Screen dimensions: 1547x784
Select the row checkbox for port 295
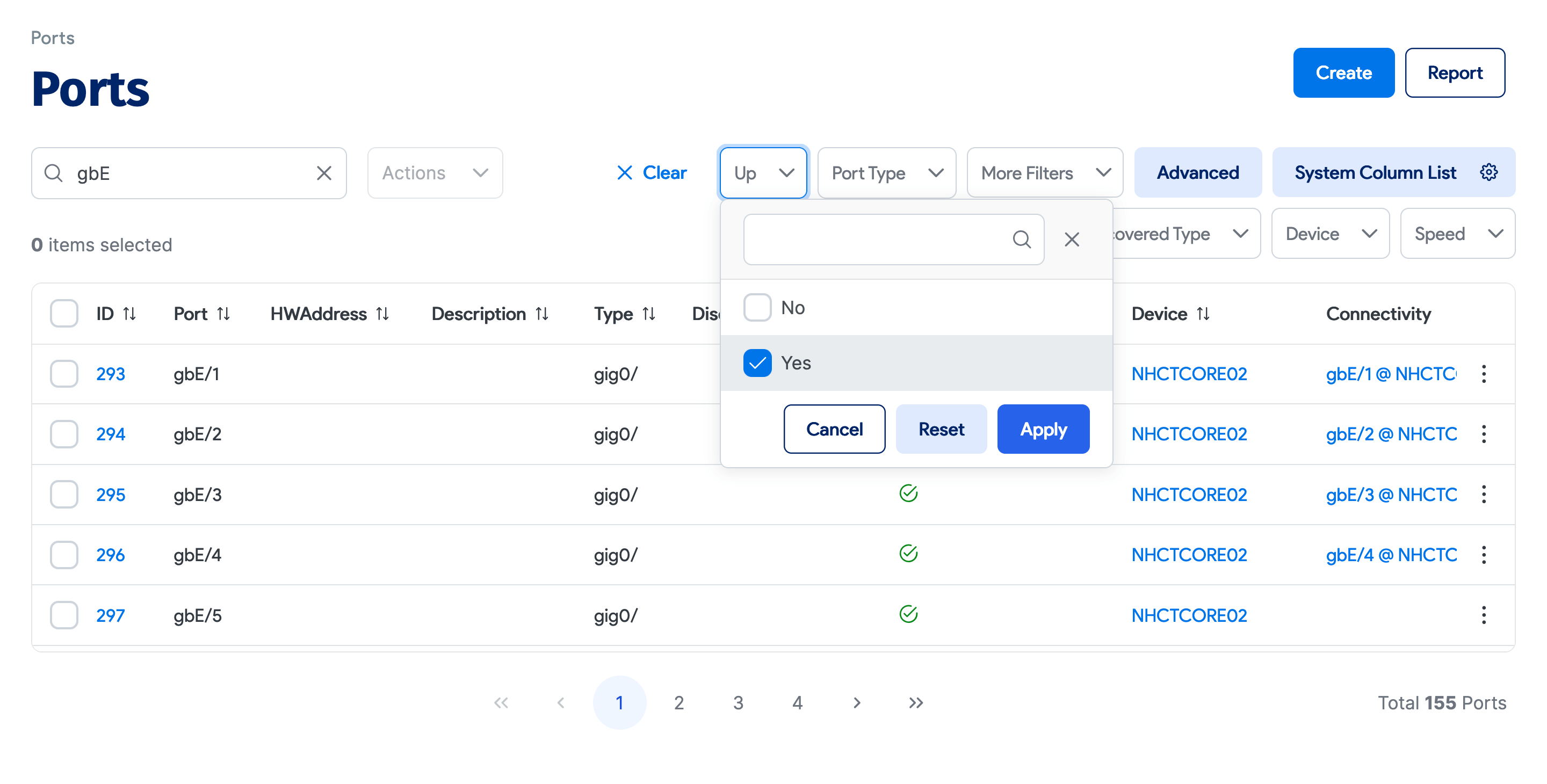click(x=64, y=495)
